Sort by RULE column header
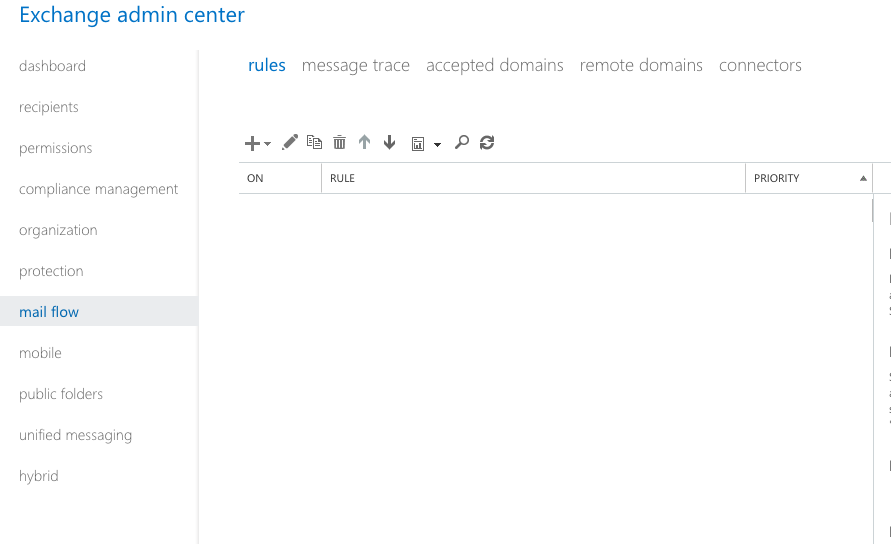The image size is (891, 544). [533, 178]
